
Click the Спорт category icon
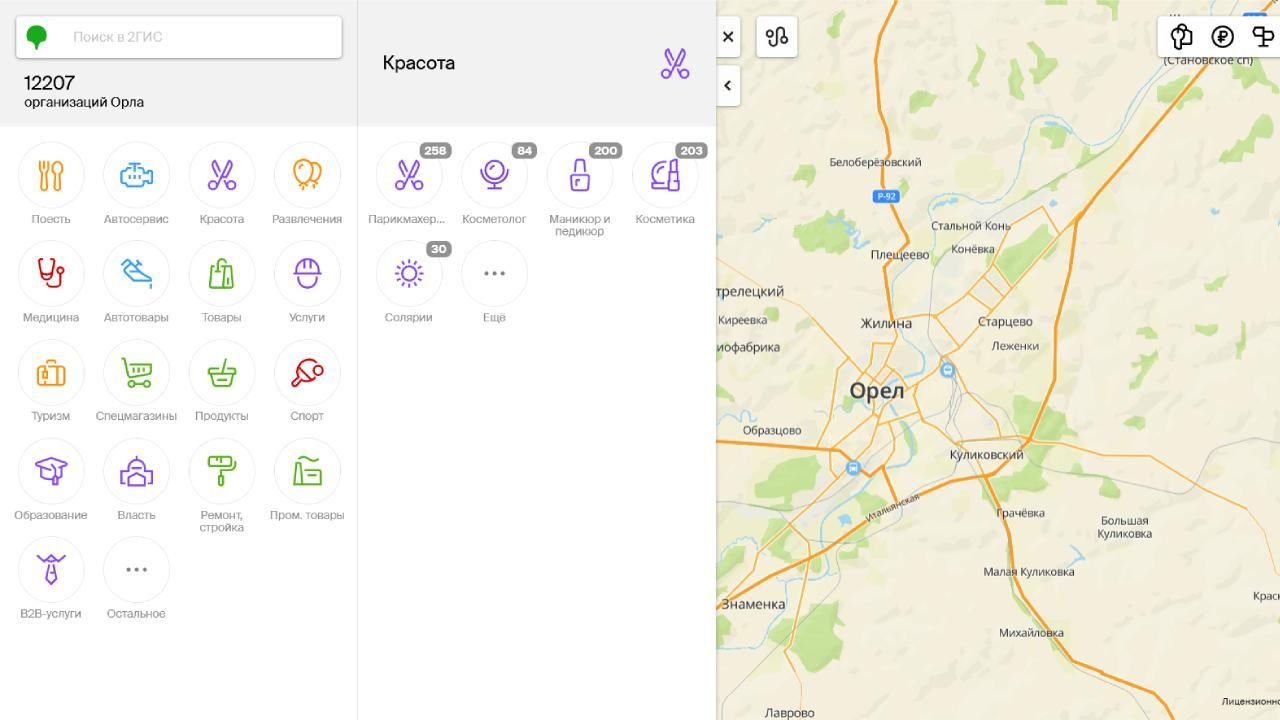[x=307, y=372]
